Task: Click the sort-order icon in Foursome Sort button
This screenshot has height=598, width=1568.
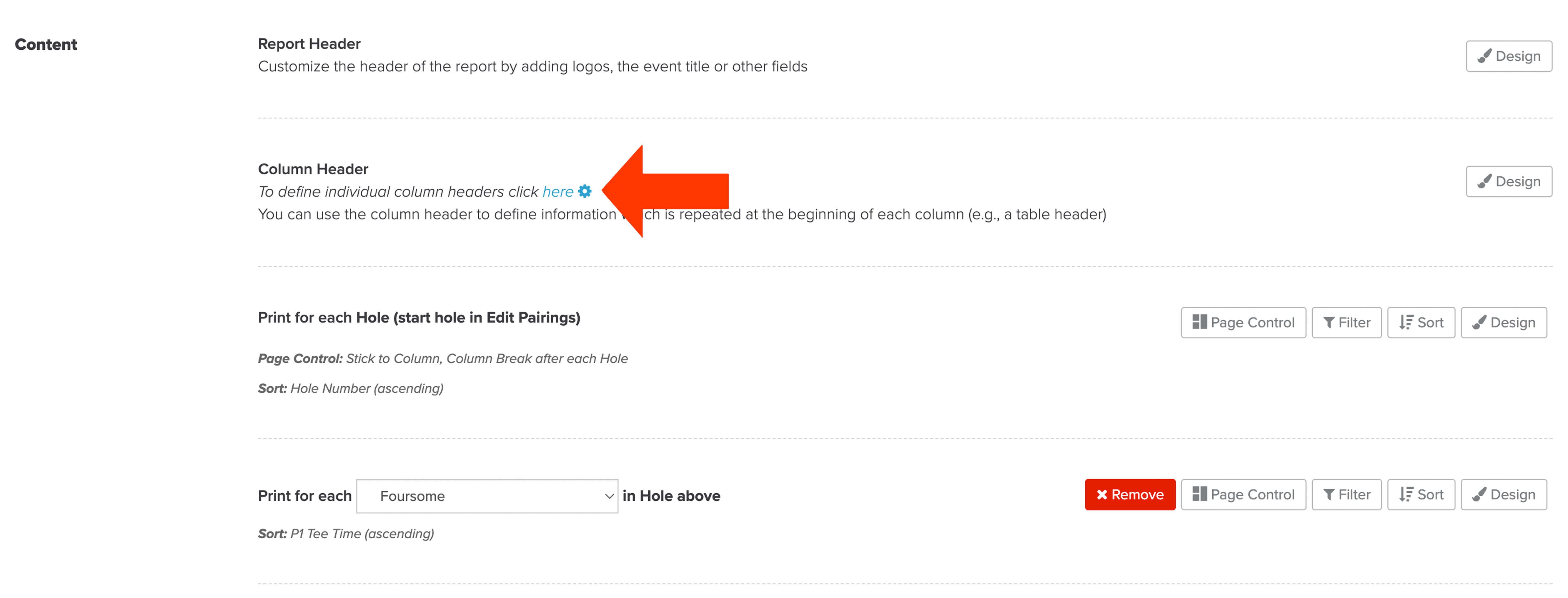Action: [1406, 495]
